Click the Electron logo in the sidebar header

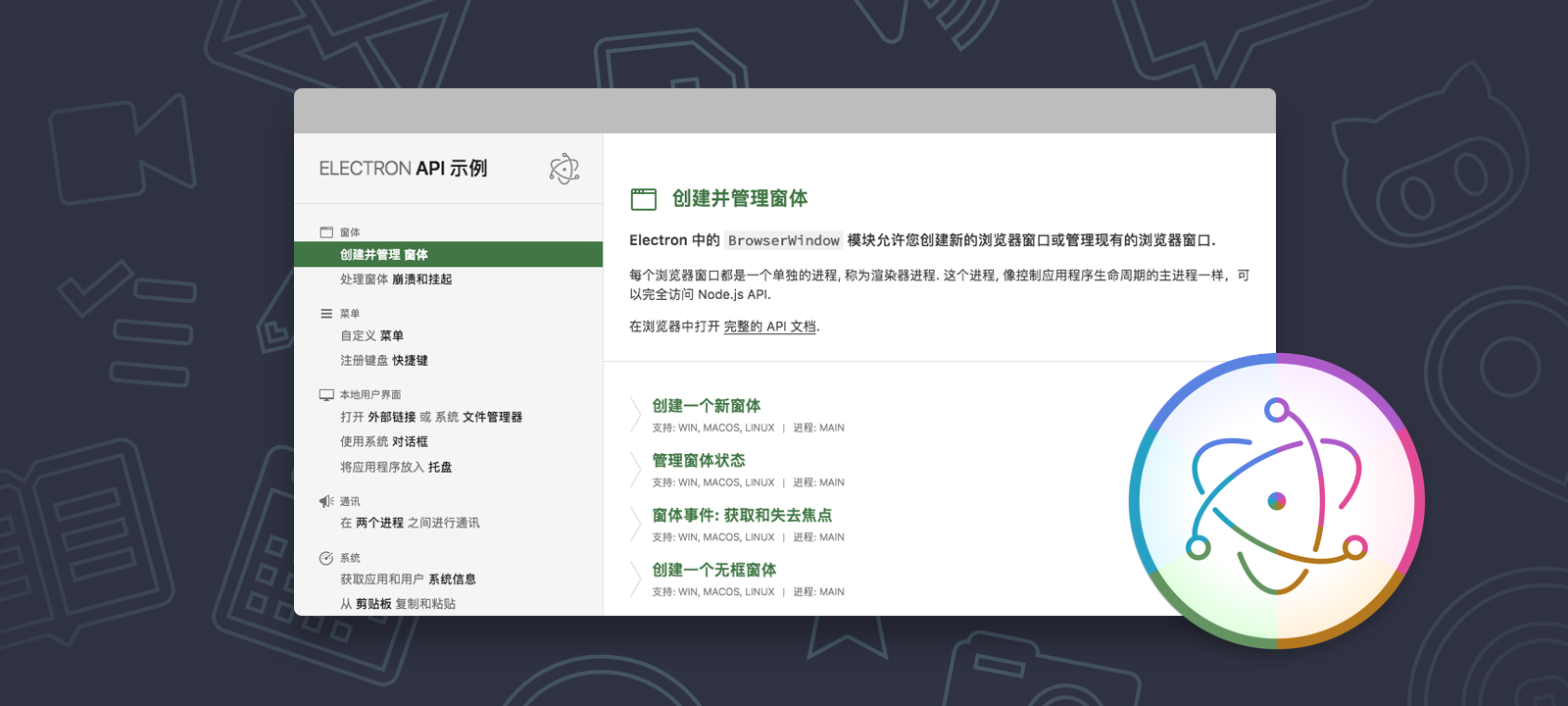[x=564, y=169]
